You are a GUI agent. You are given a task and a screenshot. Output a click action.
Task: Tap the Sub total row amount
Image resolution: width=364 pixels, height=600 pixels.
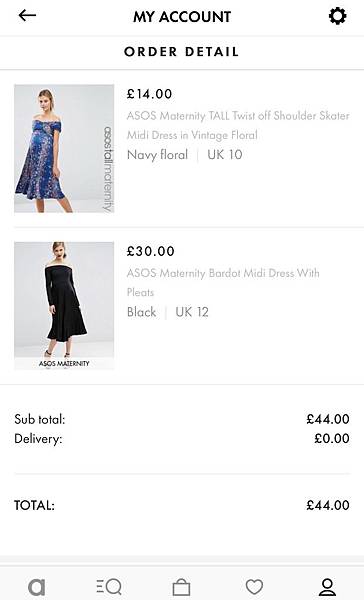pos(328,419)
